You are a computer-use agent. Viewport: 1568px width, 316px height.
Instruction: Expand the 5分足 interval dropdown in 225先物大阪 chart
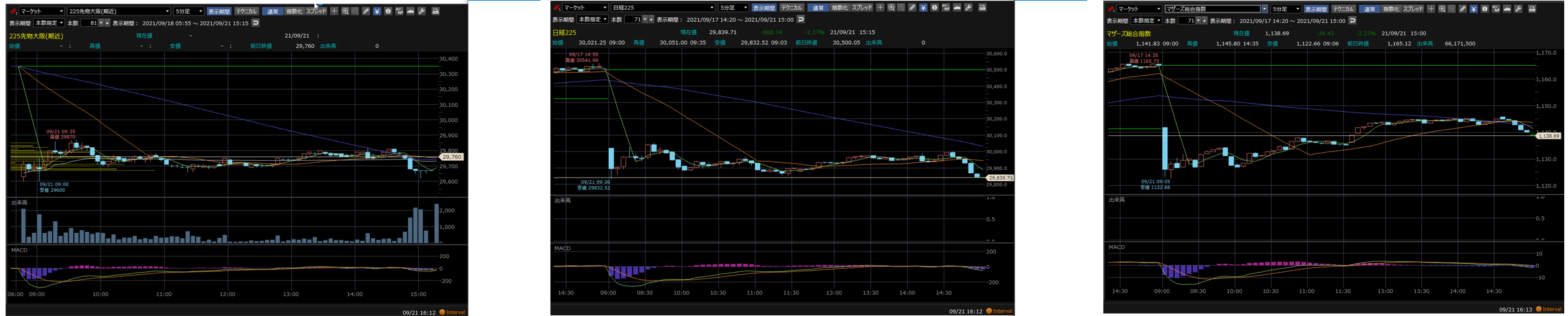[x=200, y=11]
